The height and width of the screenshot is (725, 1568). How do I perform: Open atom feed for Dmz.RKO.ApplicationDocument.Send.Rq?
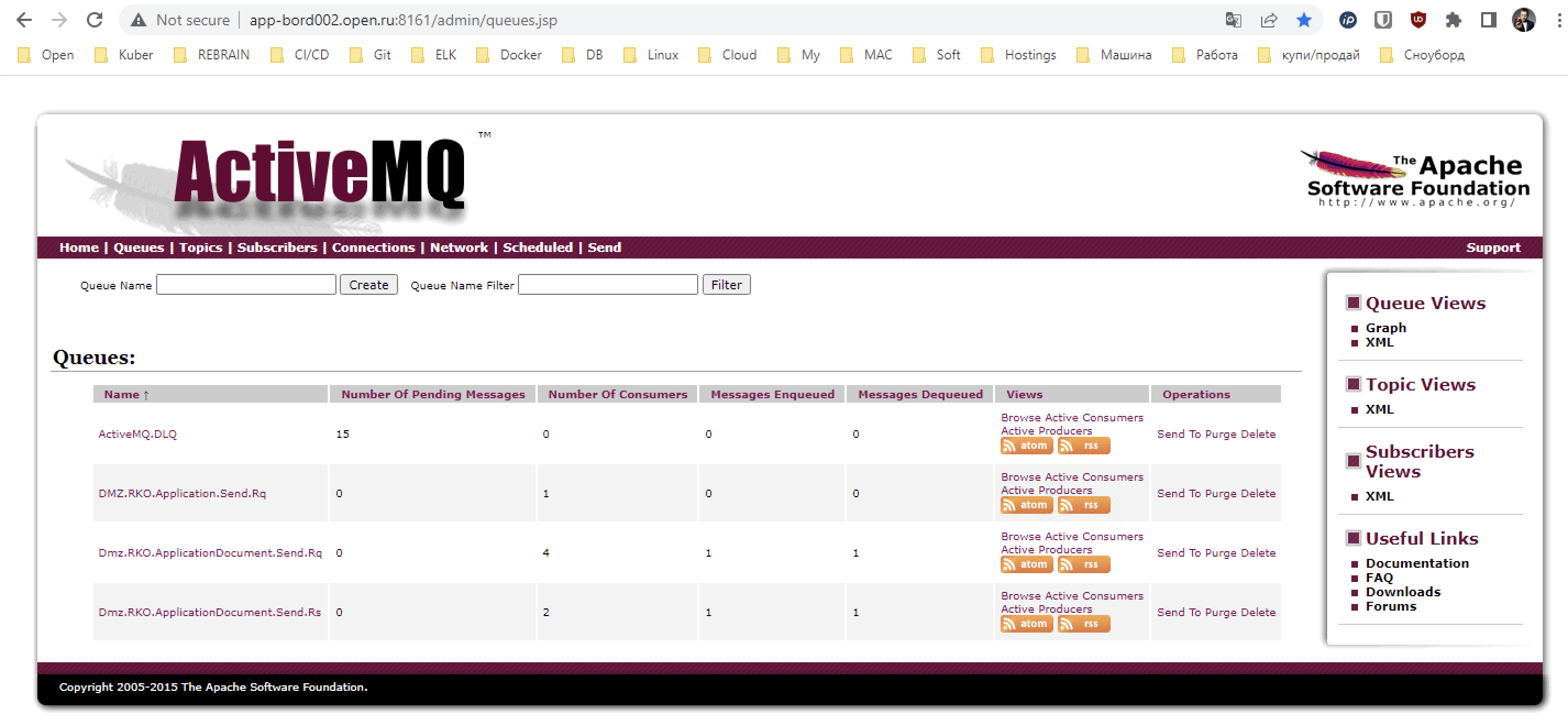click(1026, 564)
